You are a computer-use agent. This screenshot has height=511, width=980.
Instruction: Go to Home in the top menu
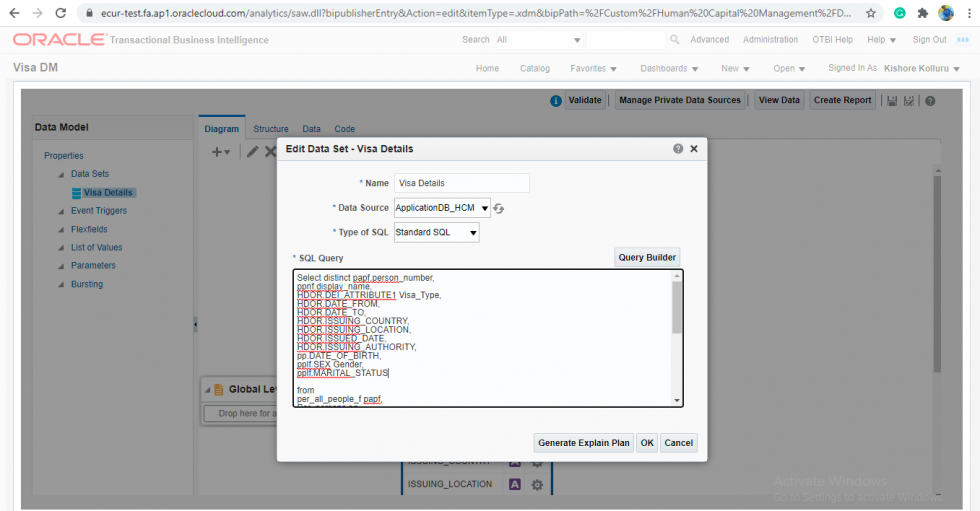tap(487, 68)
